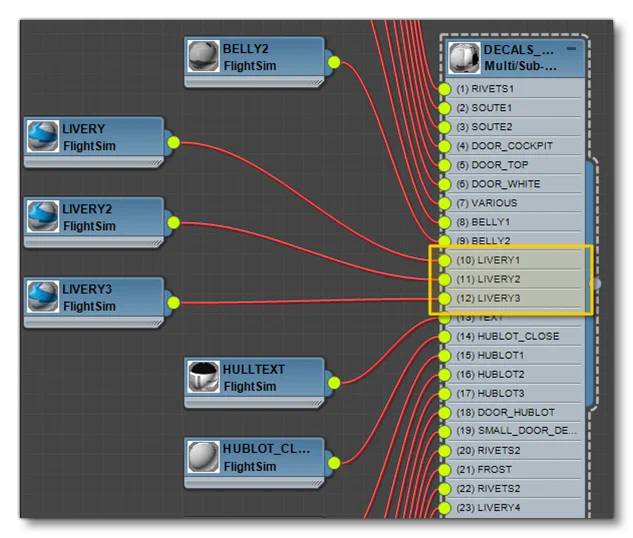This screenshot has height=538, width=633.
Task: Click input socket for (11) LIVERY2
Action: pos(444,279)
